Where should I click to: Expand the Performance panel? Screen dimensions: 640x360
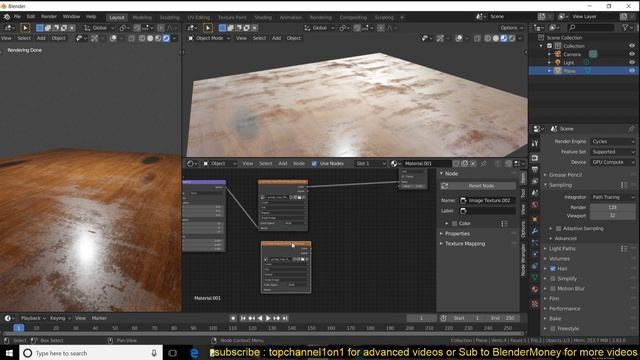[x=564, y=309]
